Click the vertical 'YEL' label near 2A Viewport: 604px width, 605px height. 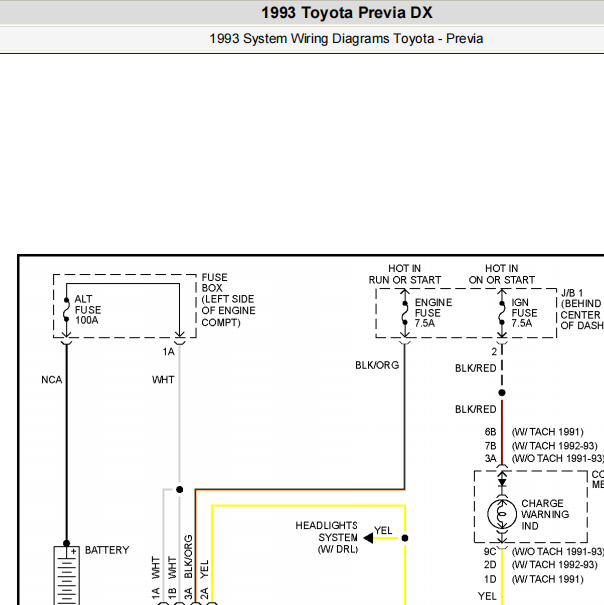click(x=205, y=569)
